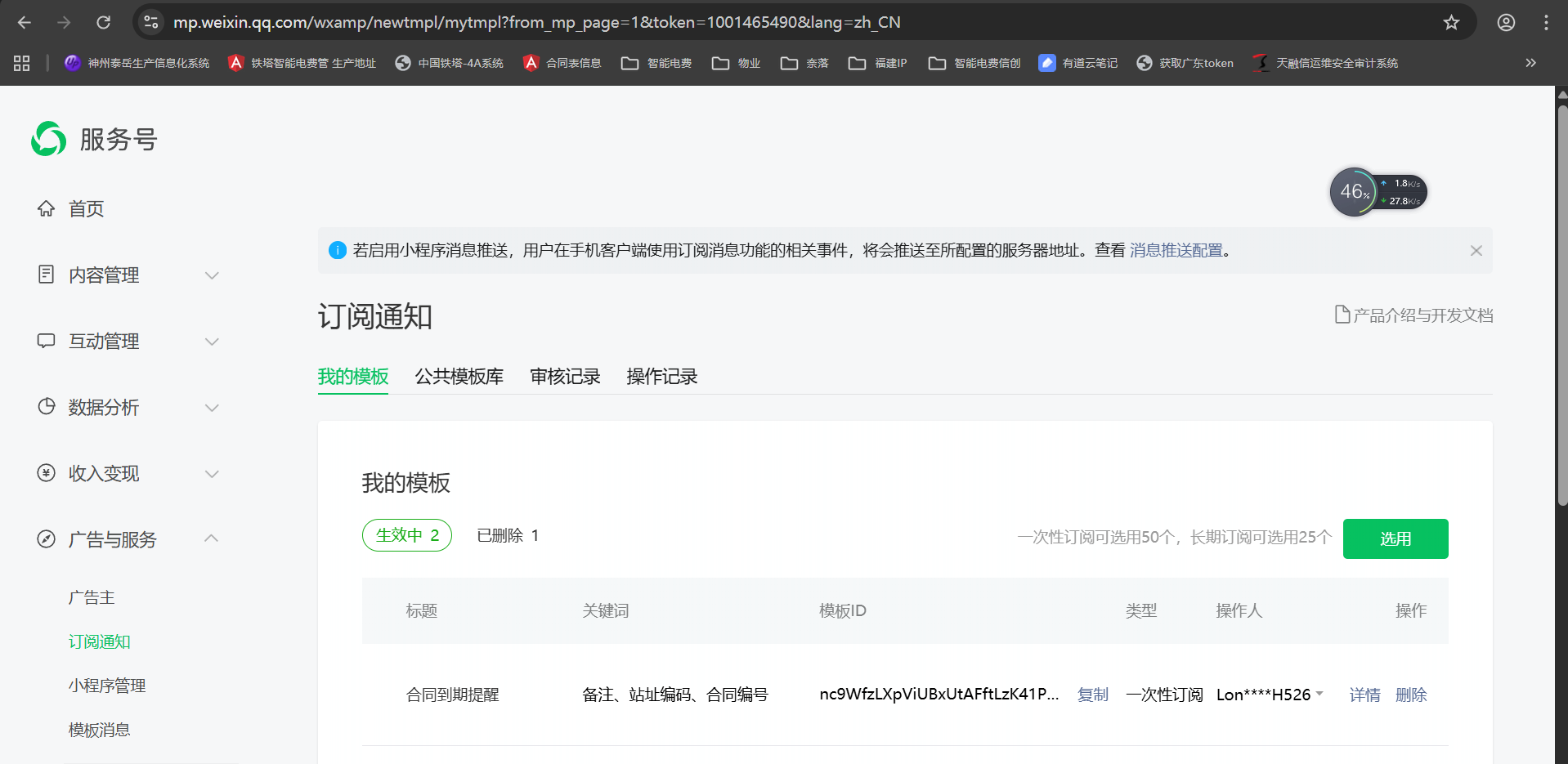
Task: Open the 智能电费 bookmark folder
Action: coord(656,63)
